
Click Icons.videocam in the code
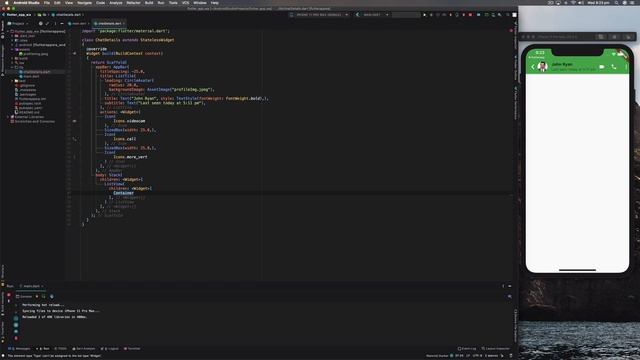click(x=129, y=121)
